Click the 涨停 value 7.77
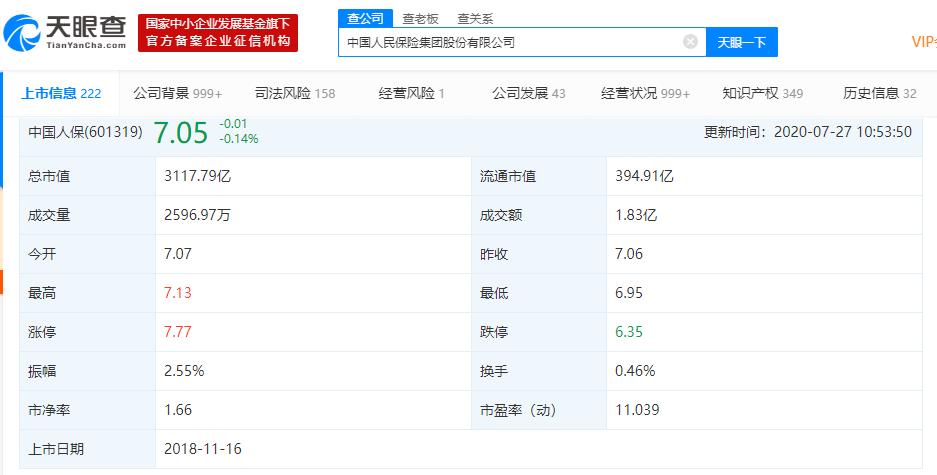 coord(177,332)
